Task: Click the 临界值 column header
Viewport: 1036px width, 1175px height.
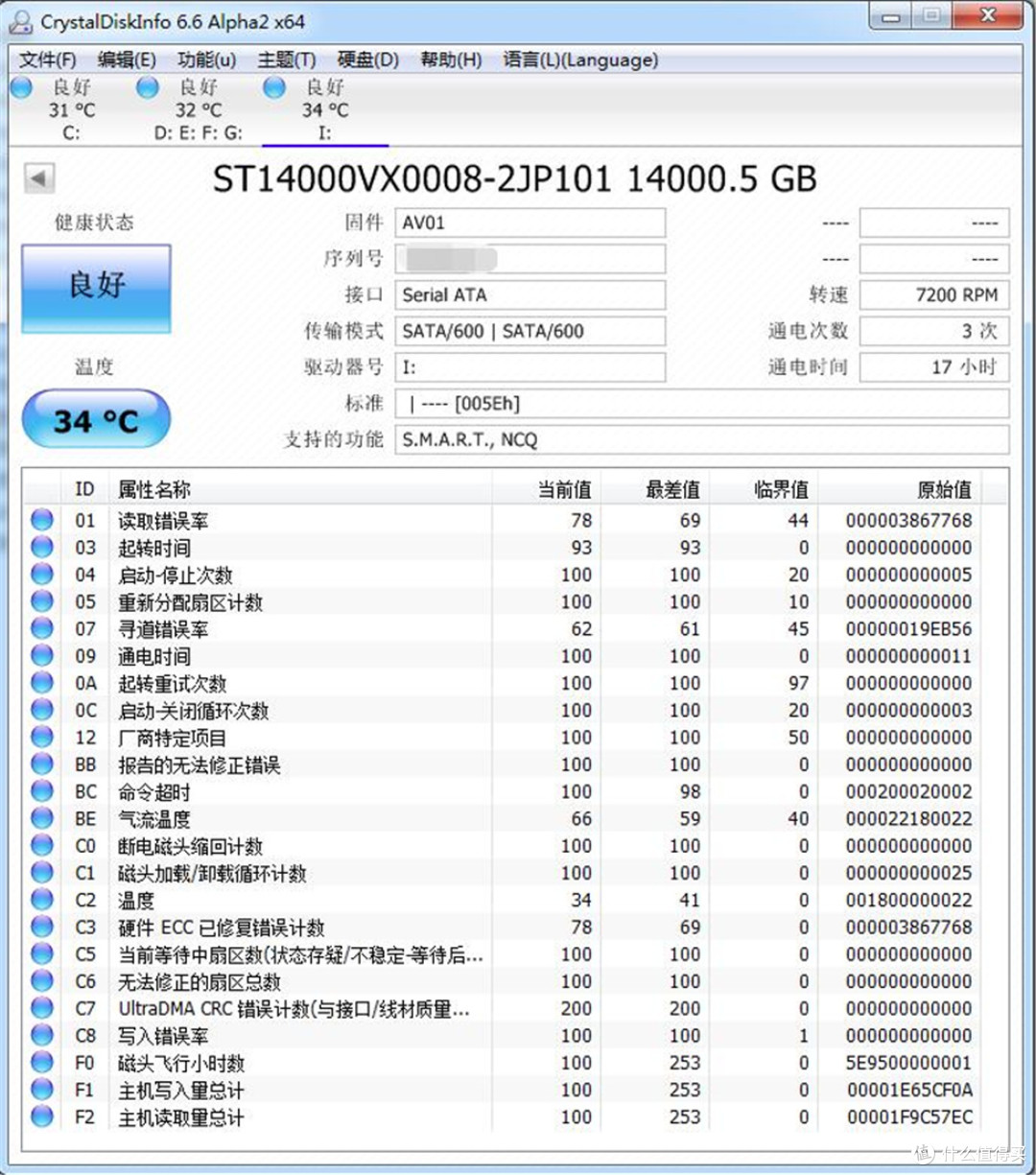Action: click(764, 489)
